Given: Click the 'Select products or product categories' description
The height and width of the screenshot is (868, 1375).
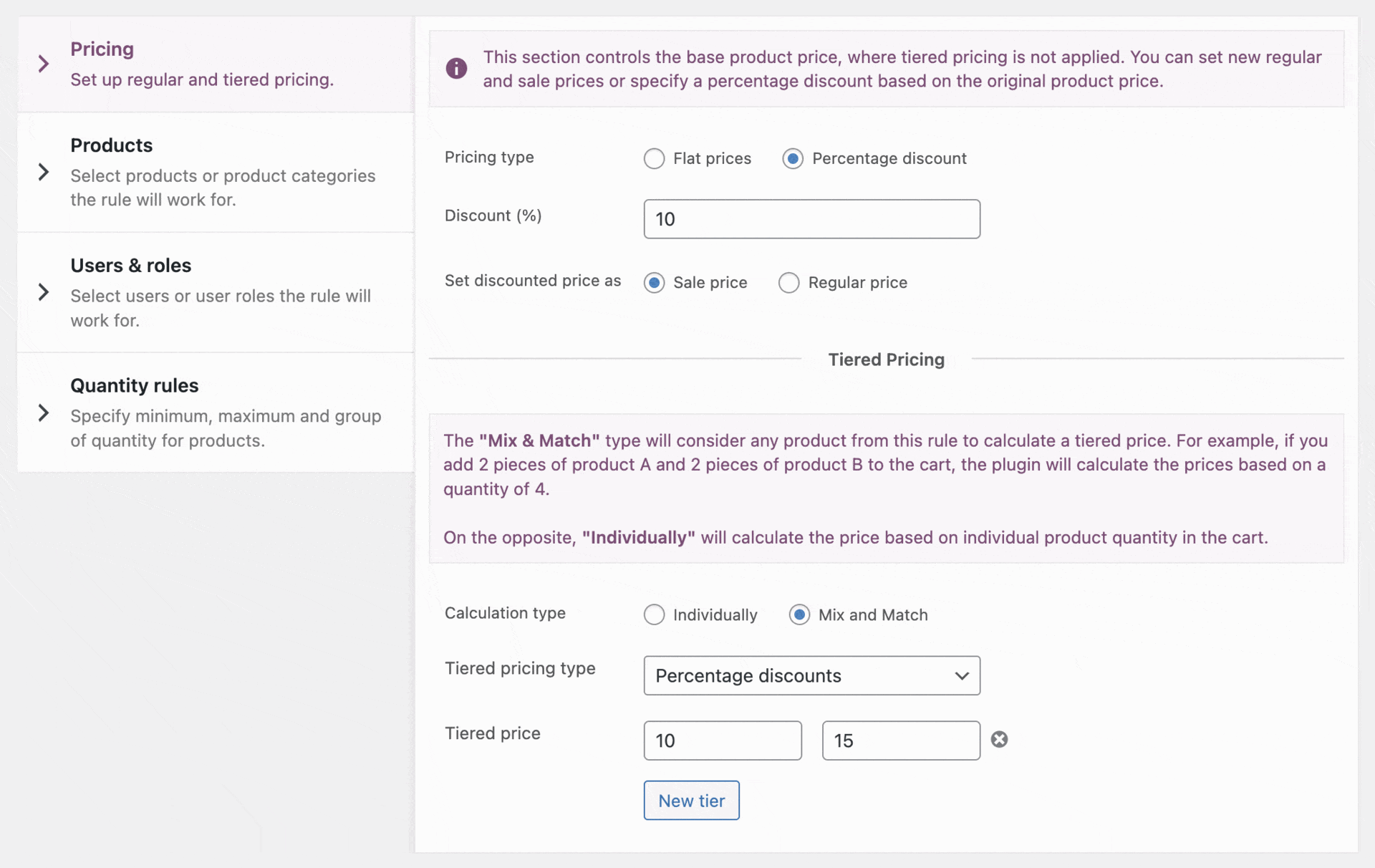Looking at the screenshot, I should 223,188.
